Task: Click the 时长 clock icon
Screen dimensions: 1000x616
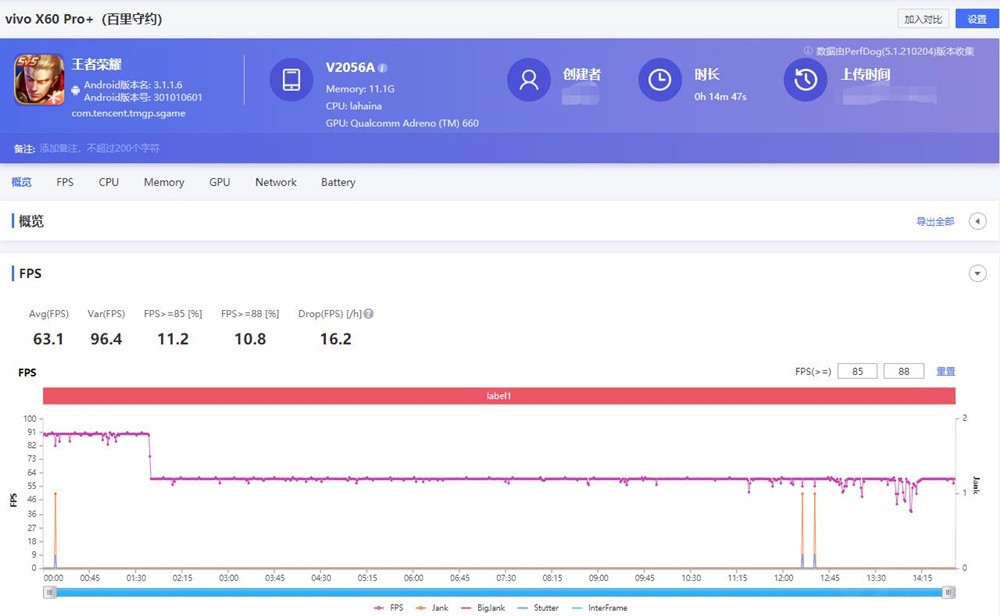Action: tap(660, 80)
